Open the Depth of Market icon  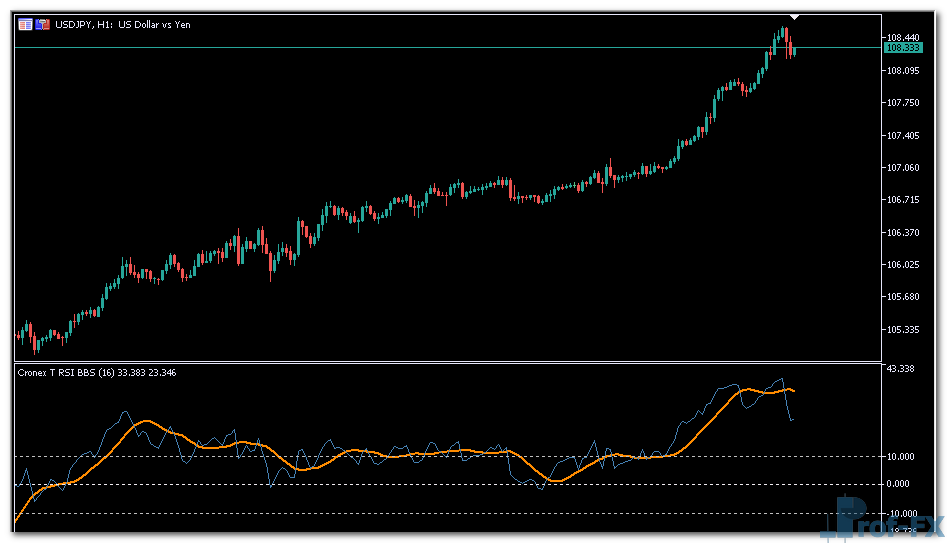43,24
